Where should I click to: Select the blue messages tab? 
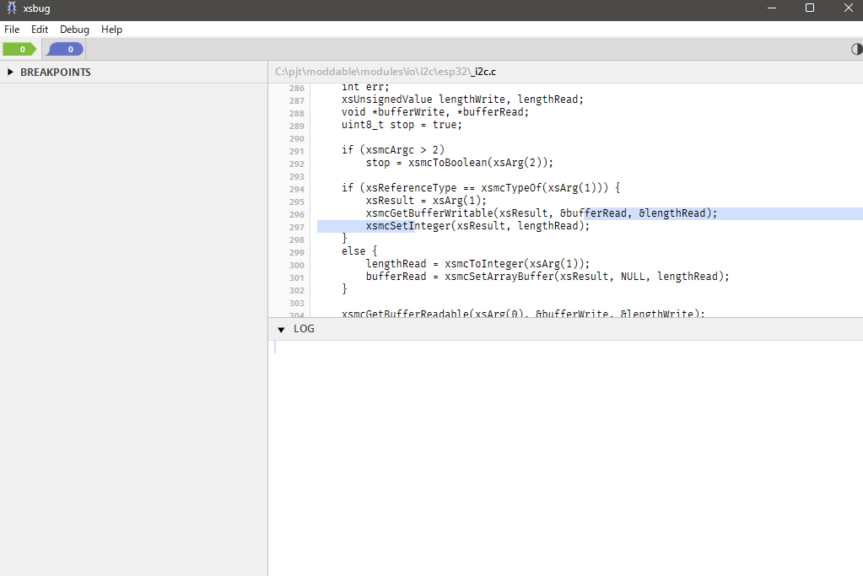point(66,49)
